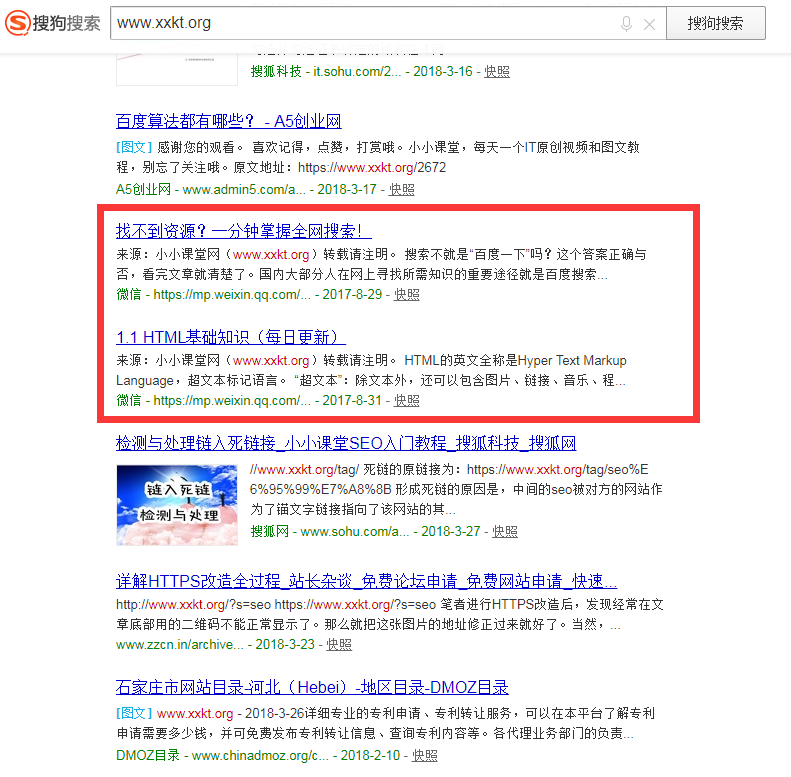Image resolution: width=791 pixels, height=777 pixels.
Task: Click the [图文] tag in 石家庄 result
Action: [x=134, y=713]
